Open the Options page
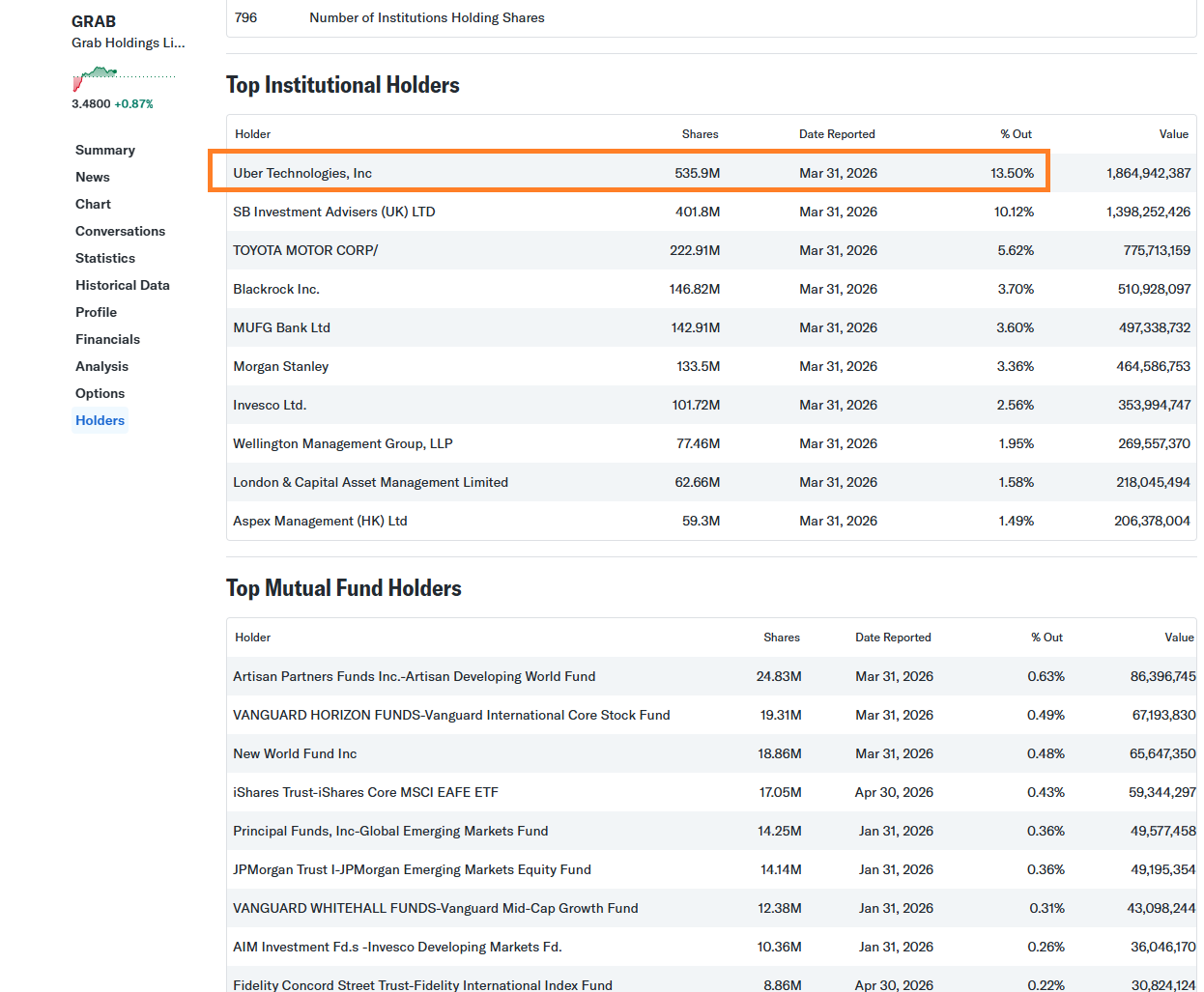The image size is (1204, 992). [x=100, y=393]
